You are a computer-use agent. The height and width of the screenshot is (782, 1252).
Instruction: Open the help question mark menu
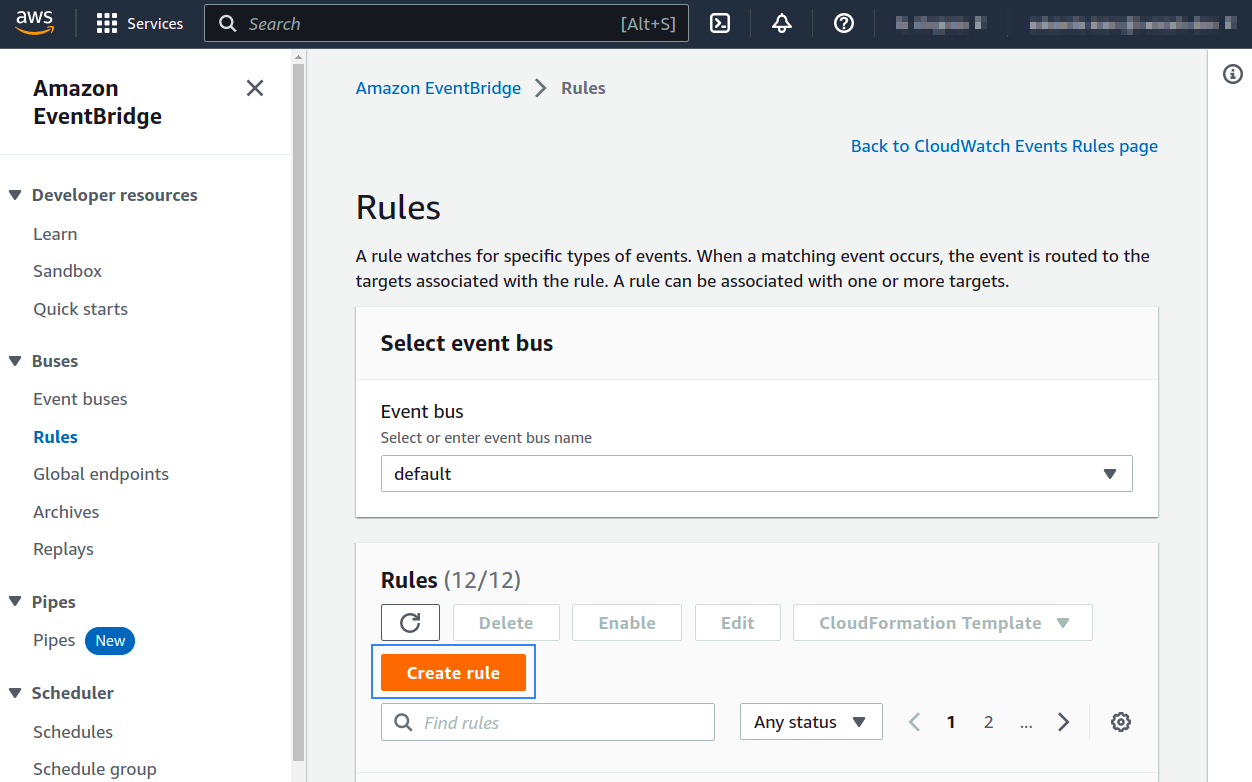(x=844, y=24)
